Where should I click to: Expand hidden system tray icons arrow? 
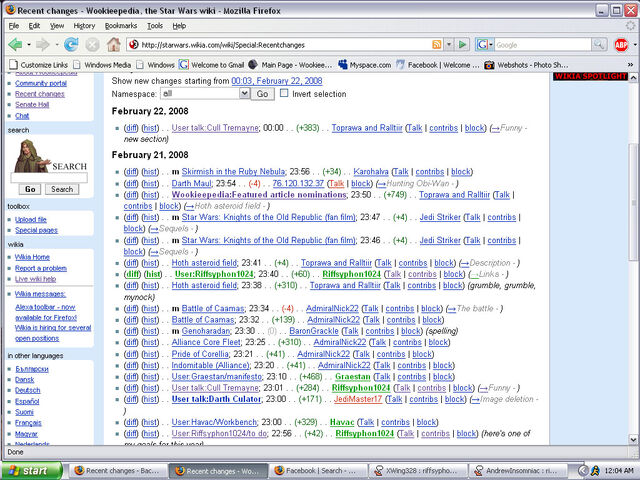click(x=583, y=471)
